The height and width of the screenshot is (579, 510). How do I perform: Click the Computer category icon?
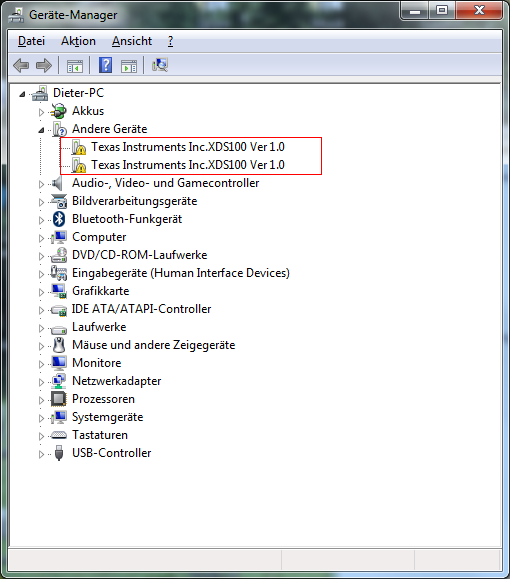tap(59, 237)
